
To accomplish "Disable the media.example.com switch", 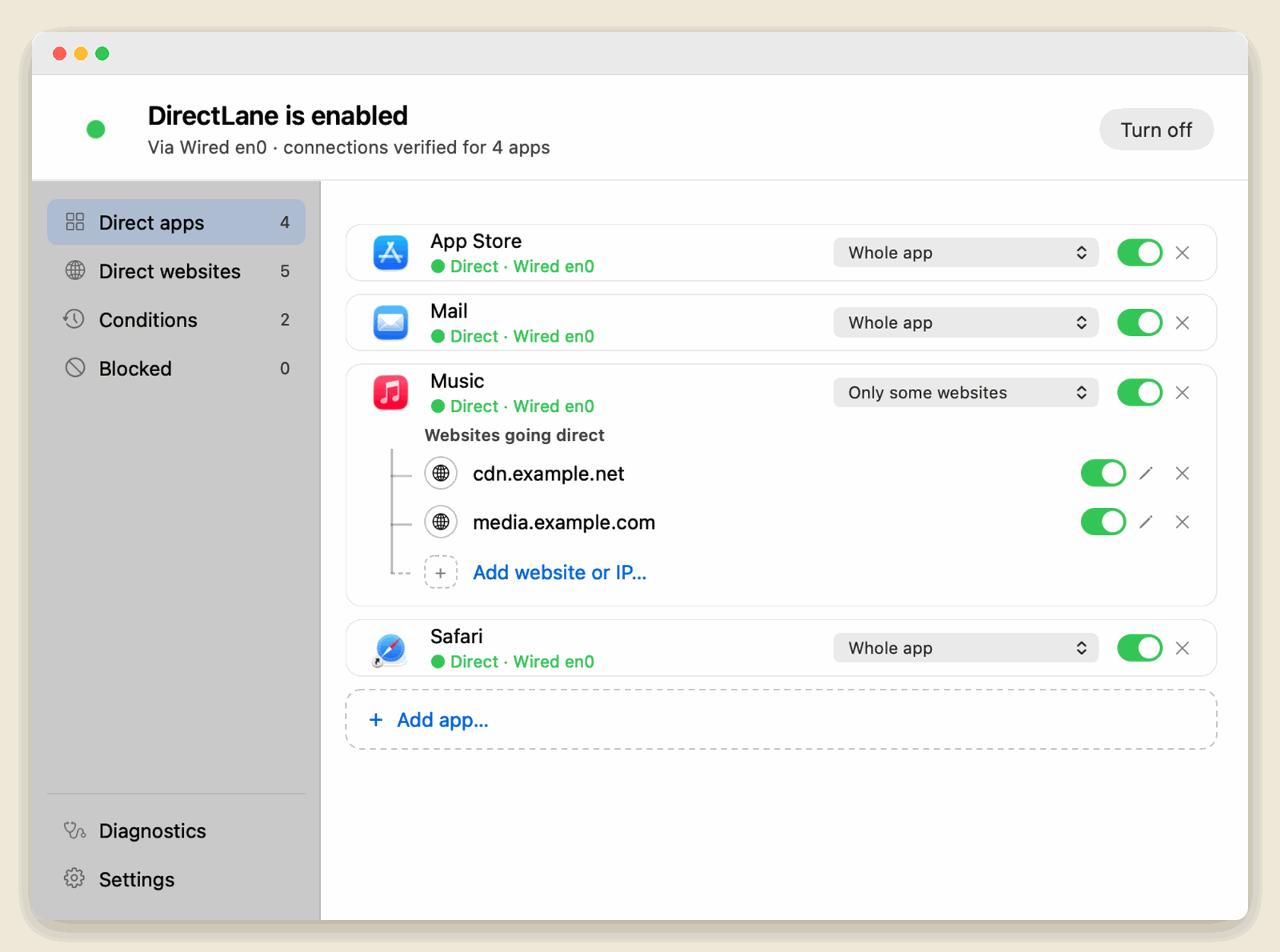I will [1103, 522].
